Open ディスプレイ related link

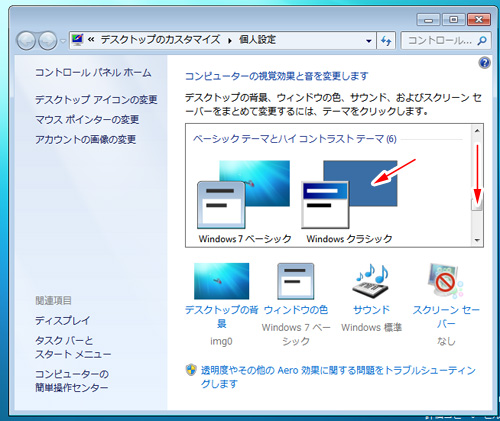click(63, 320)
